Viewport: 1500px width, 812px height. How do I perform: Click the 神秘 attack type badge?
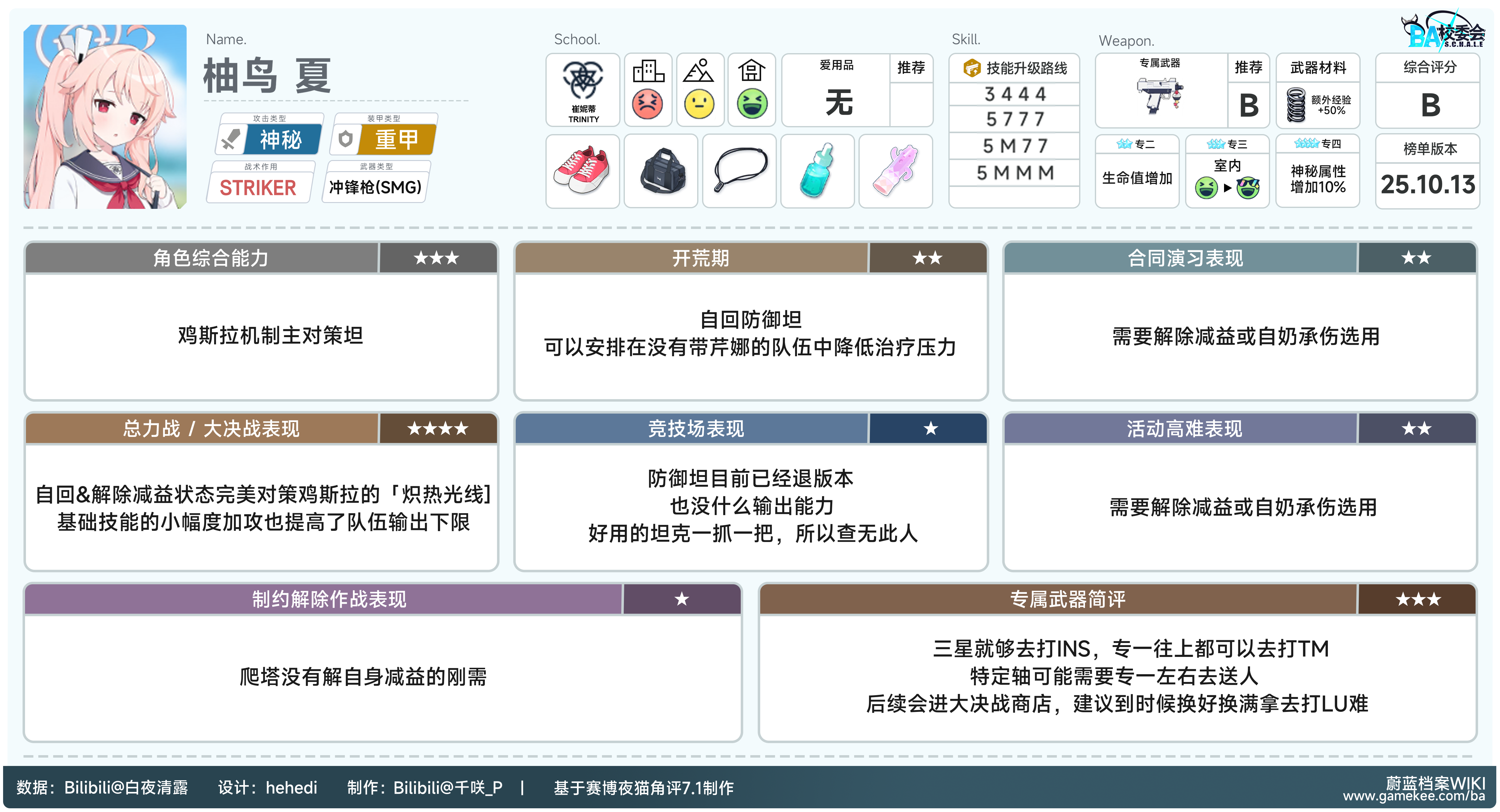(281, 140)
